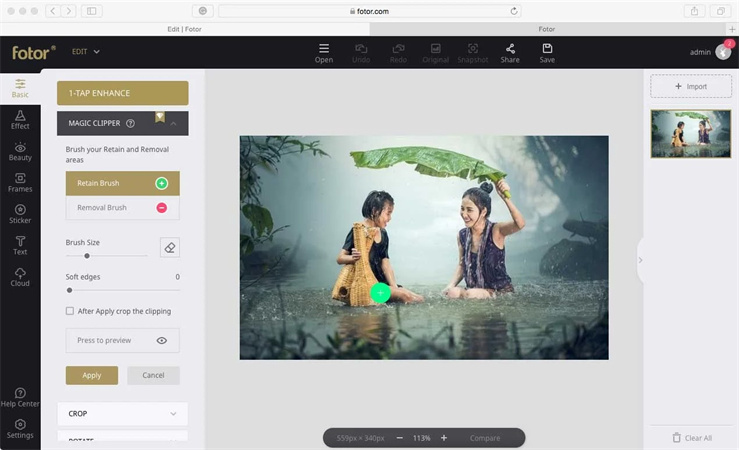Screen dimensions: 739x450
Task: Open the Cloud panel in sidebar
Action: coord(20,276)
